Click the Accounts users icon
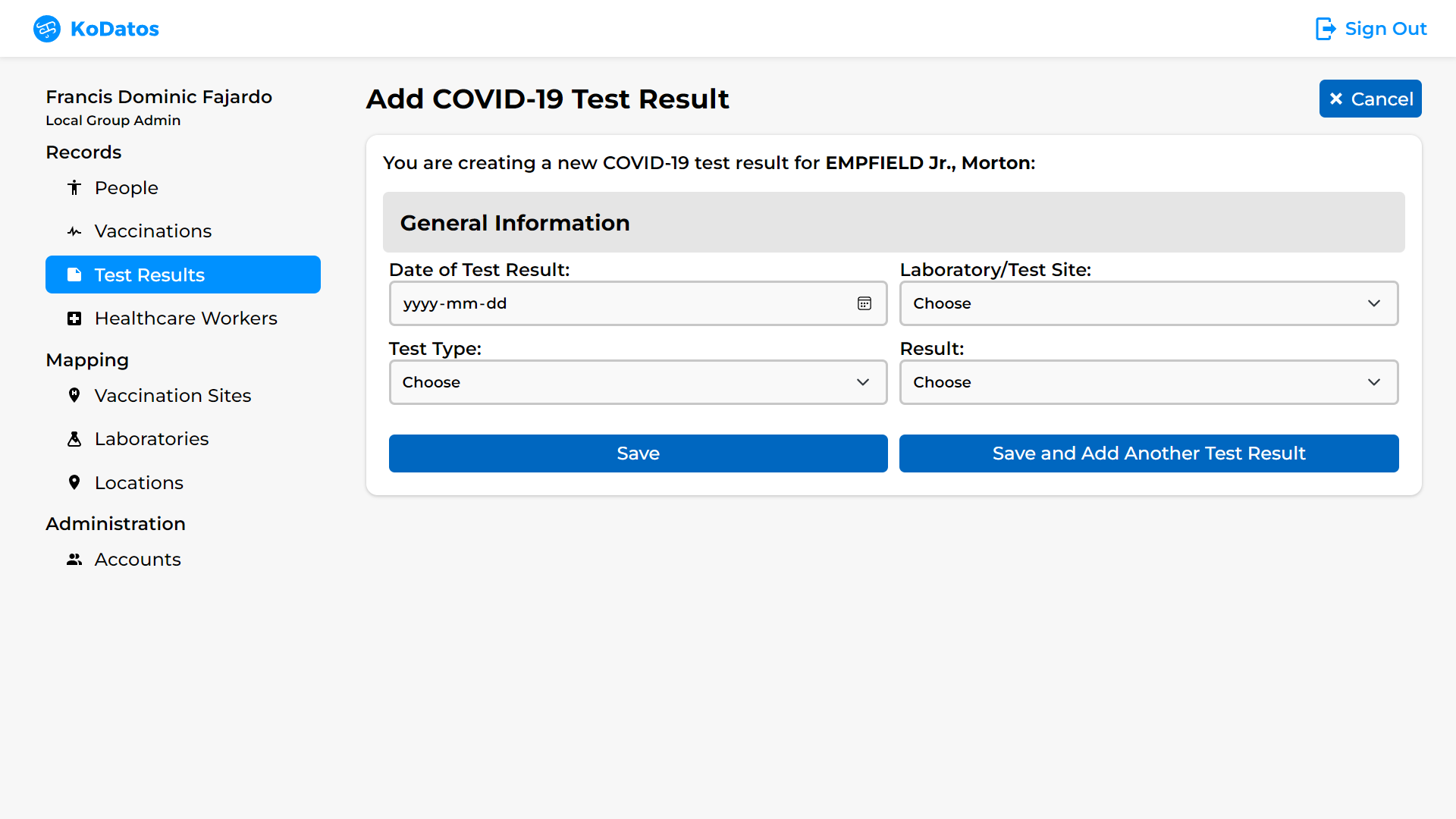Screen dimensions: 1456x819 click(74, 560)
